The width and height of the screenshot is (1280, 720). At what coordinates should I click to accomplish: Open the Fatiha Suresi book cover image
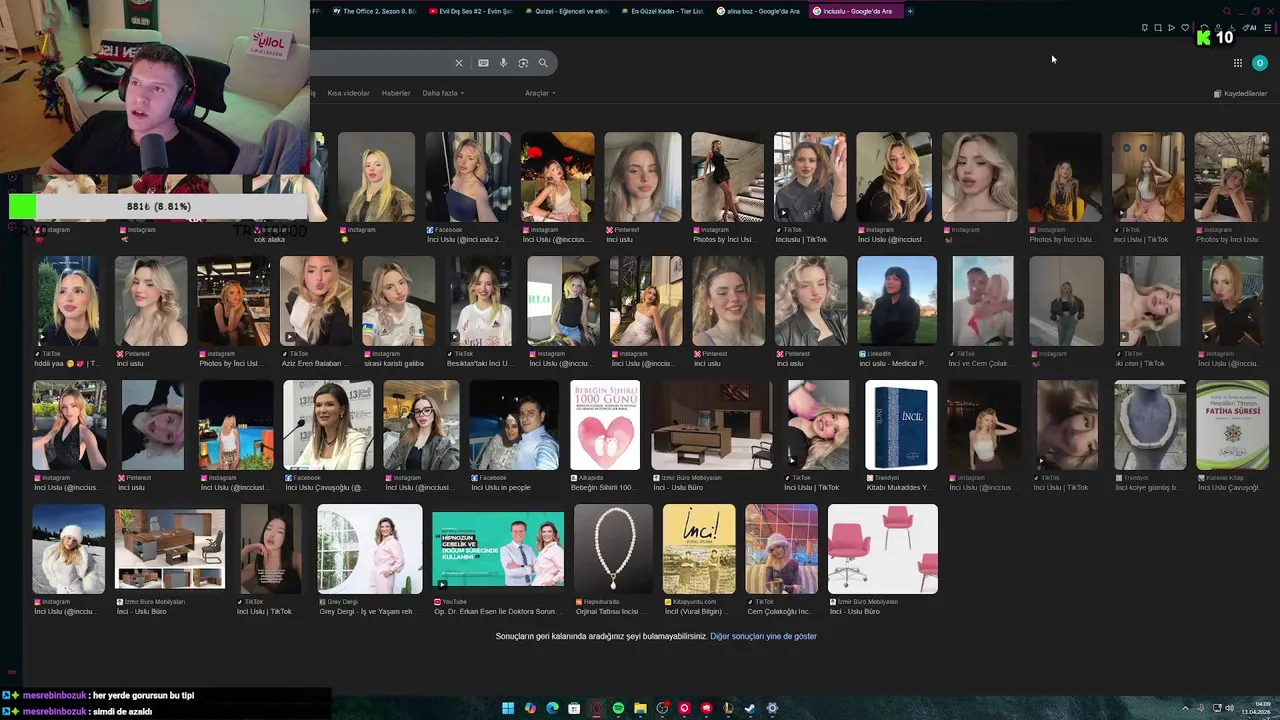1232,425
